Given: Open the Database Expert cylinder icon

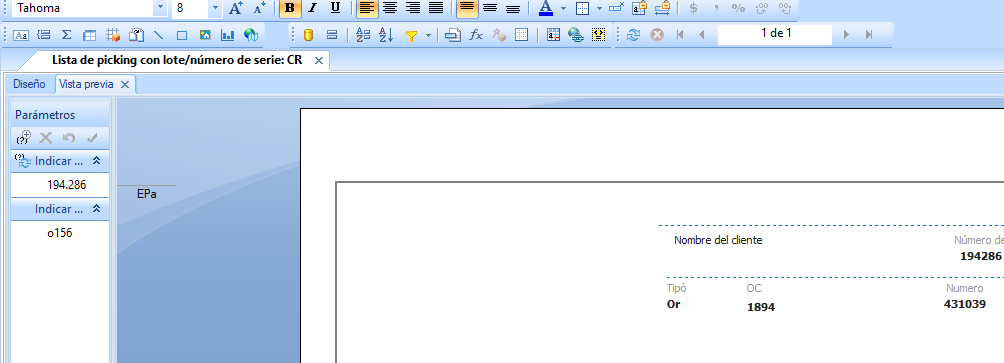Looking at the screenshot, I should [x=308, y=35].
